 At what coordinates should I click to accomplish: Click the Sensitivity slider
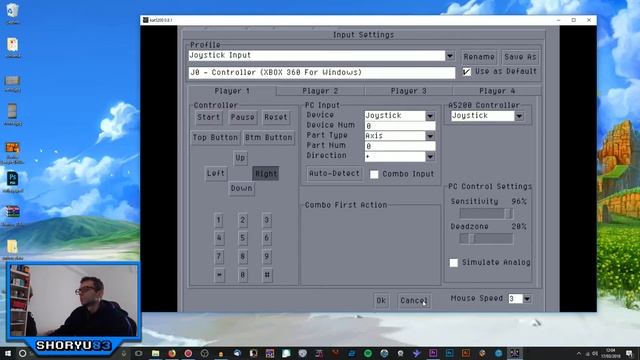click(x=486, y=213)
